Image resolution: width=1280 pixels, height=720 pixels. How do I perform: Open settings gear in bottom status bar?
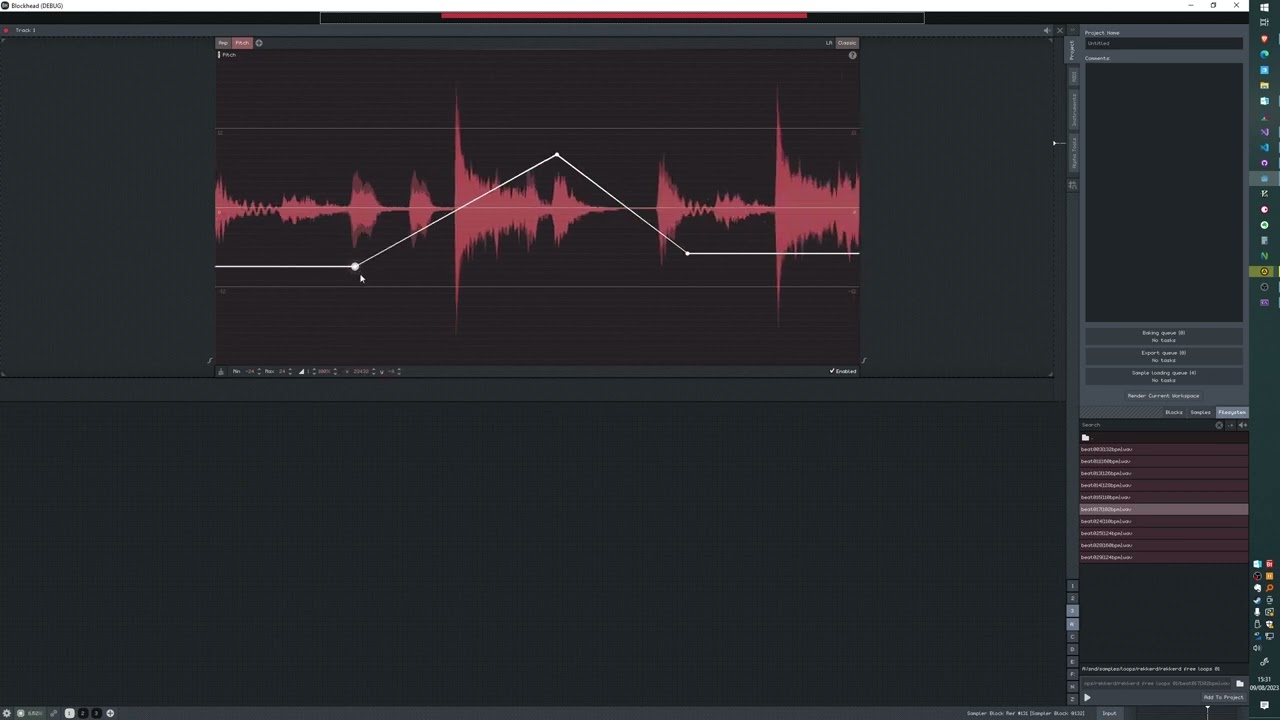(x=7, y=713)
